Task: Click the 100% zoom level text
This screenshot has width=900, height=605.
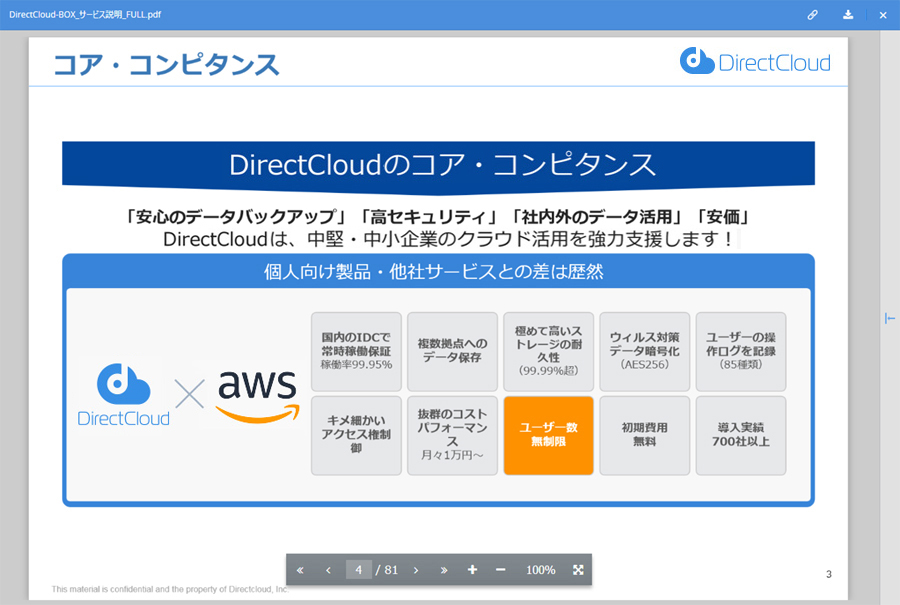Action: 541,570
